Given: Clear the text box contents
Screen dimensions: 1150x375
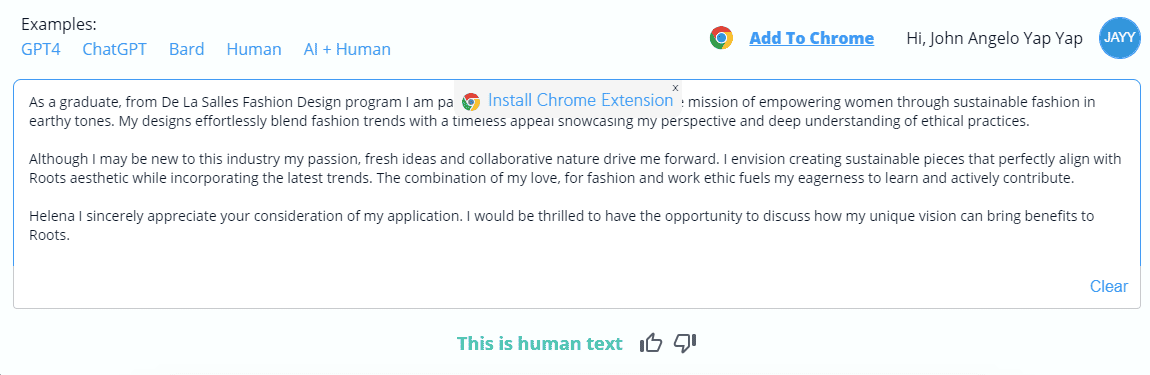Looking at the screenshot, I should pos(1109,286).
